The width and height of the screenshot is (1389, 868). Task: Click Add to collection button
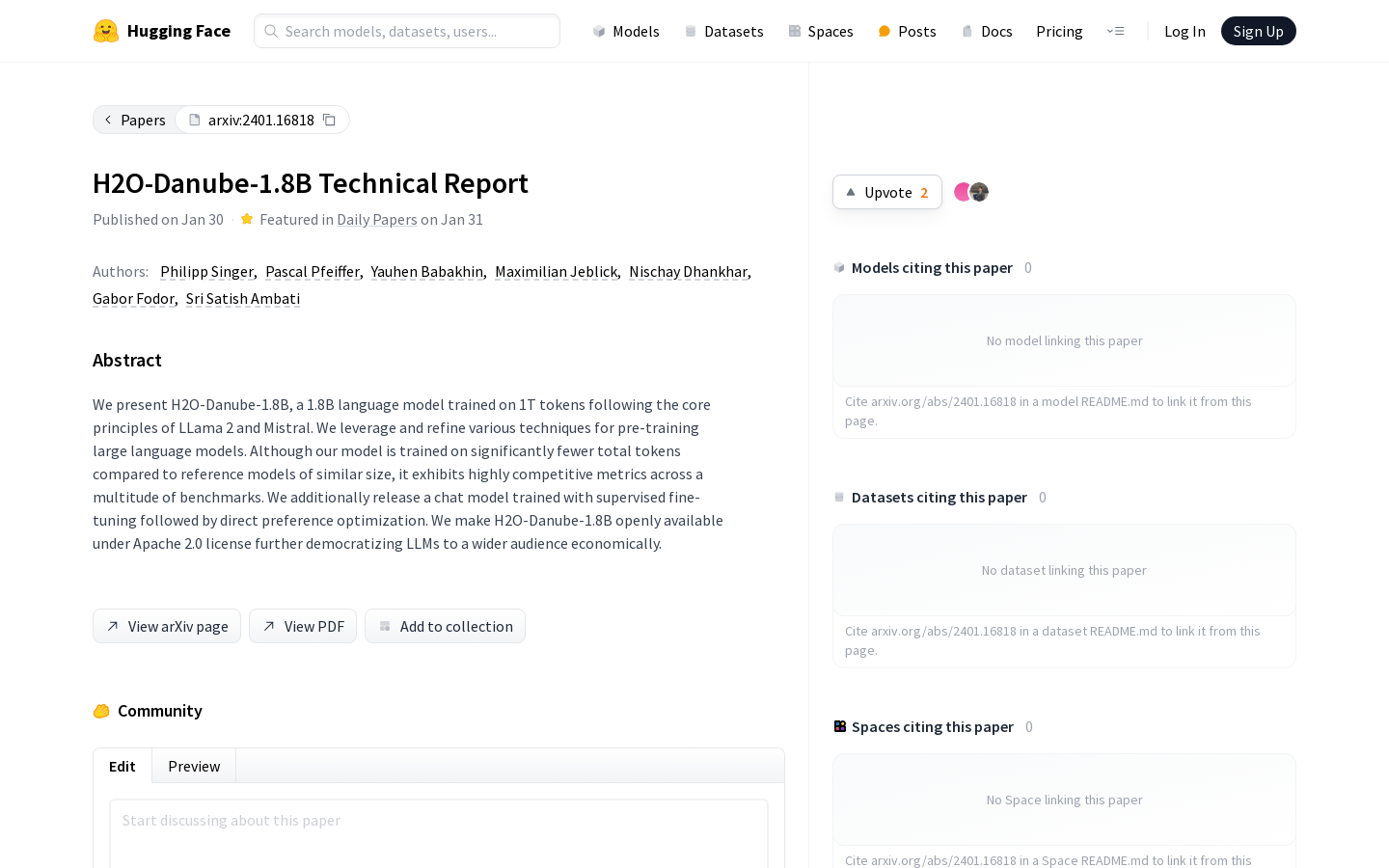pos(445,626)
